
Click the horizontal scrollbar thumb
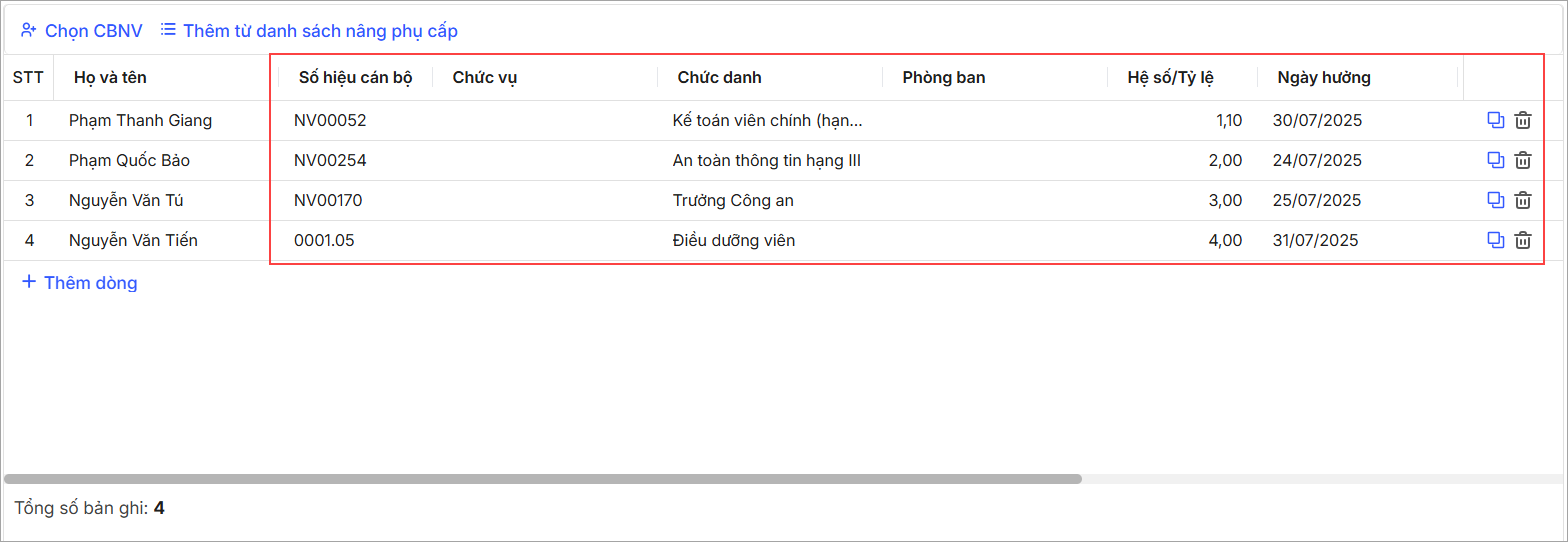pos(543,479)
